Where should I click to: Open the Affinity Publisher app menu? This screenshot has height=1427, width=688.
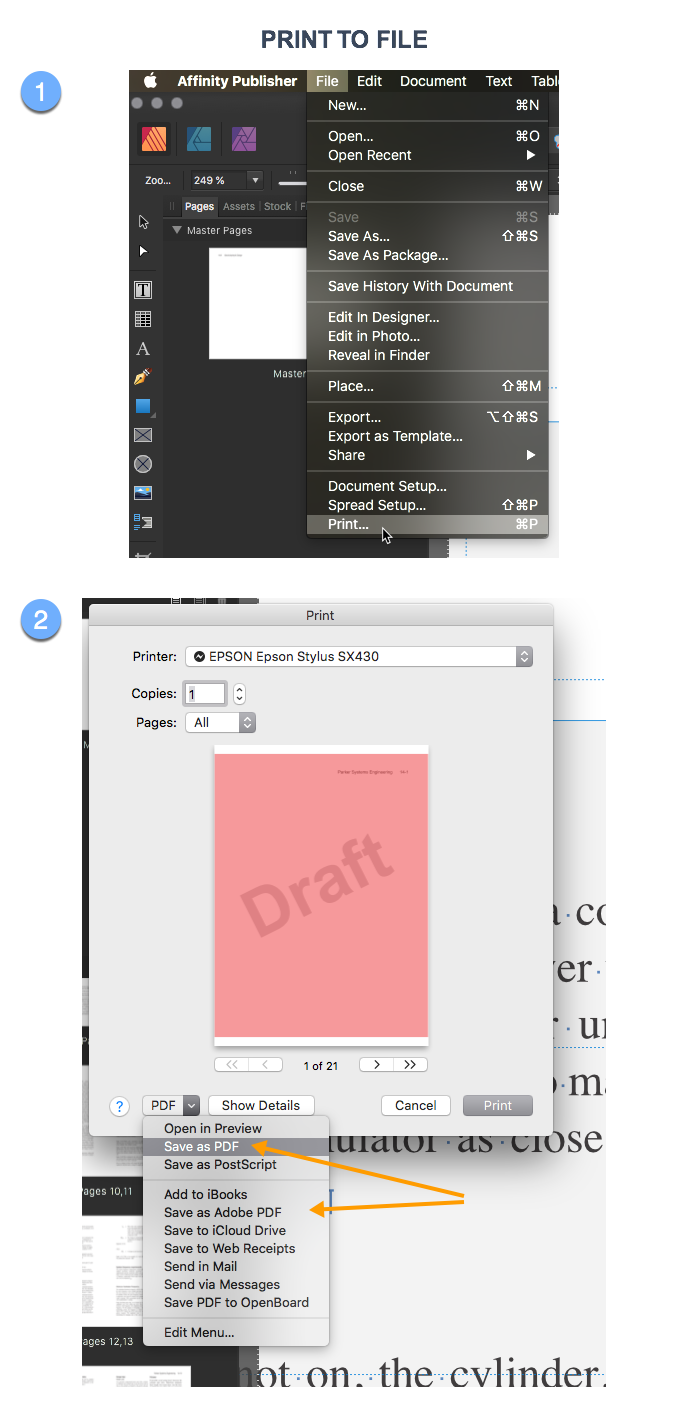237,81
